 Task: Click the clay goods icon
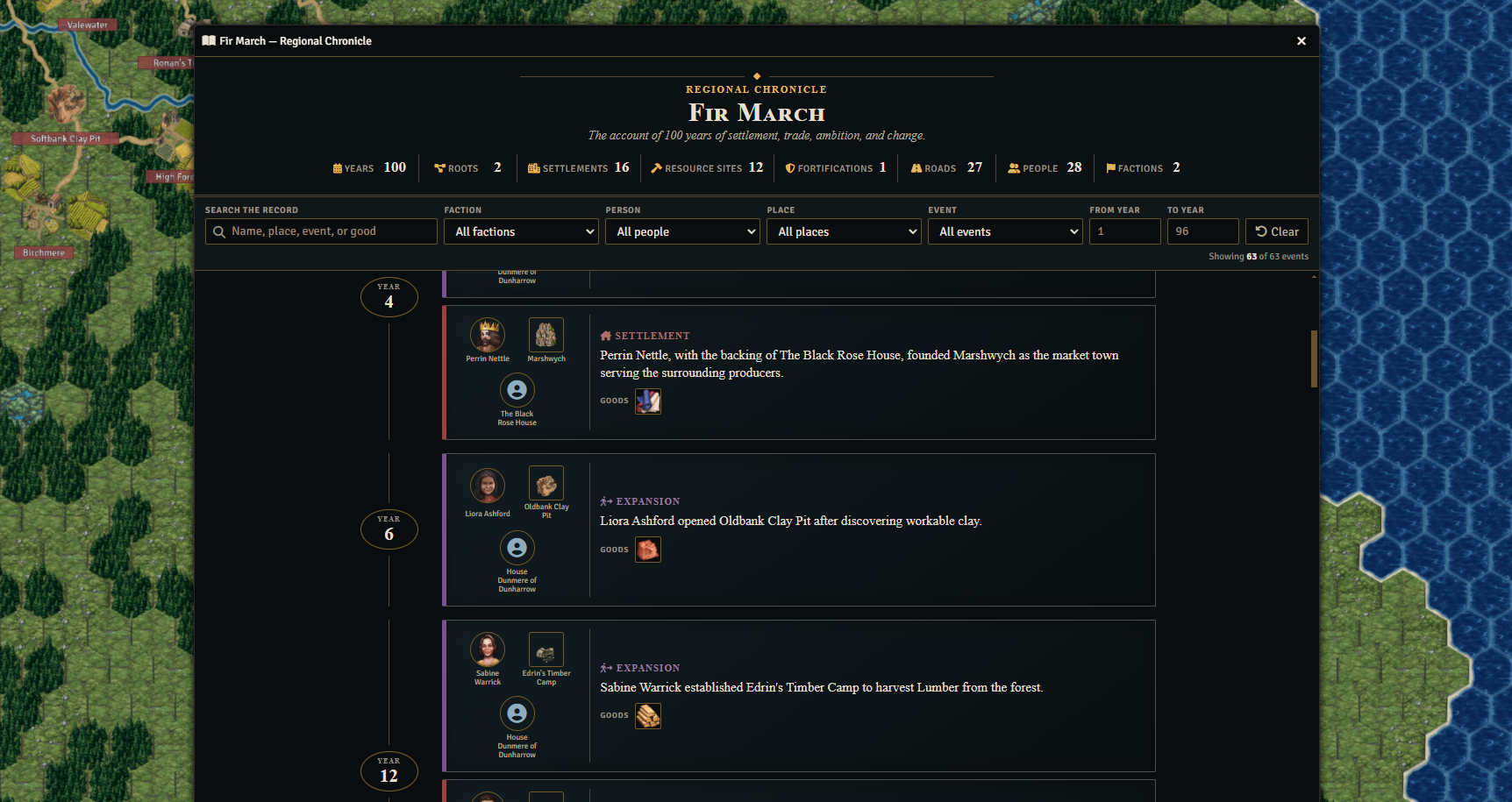(648, 550)
